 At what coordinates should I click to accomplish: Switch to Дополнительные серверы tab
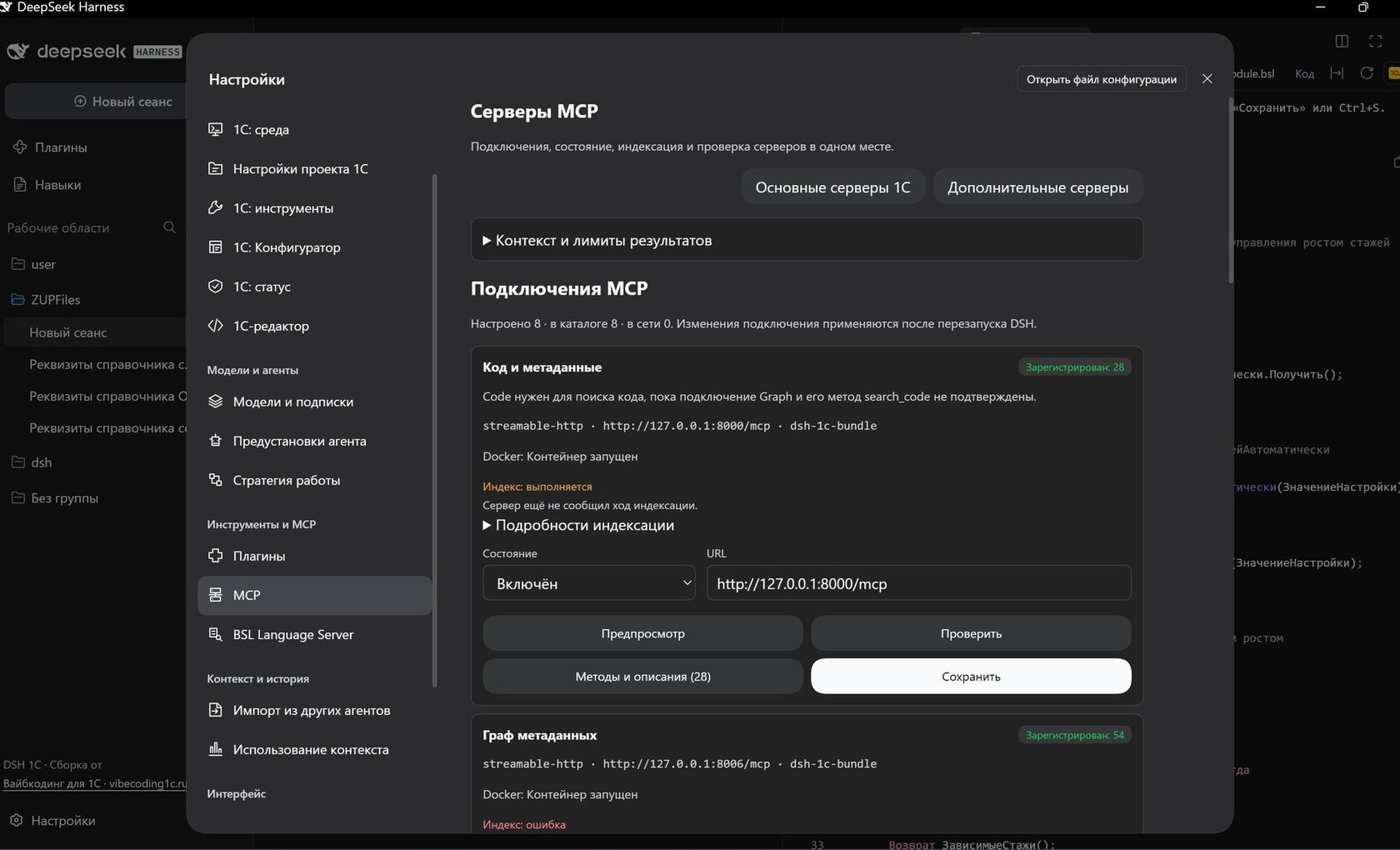coord(1037,187)
